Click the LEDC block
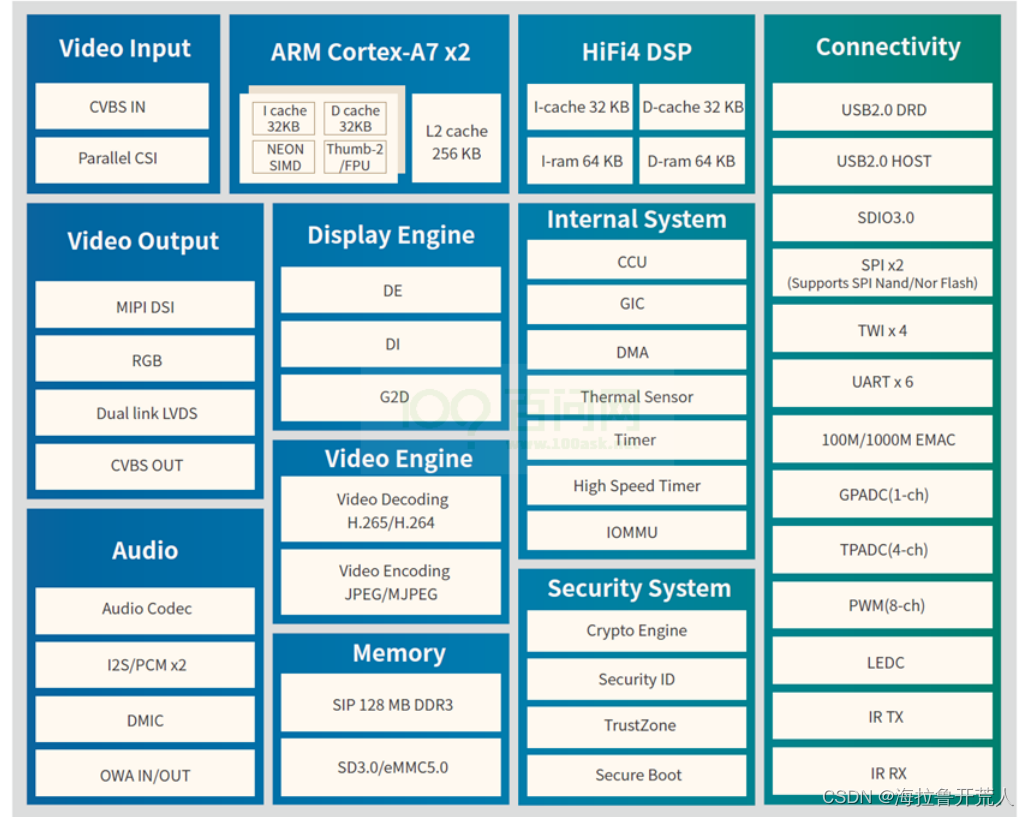The height and width of the screenshot is (817, 1030). pyautogui.click(x=883, y=661)
